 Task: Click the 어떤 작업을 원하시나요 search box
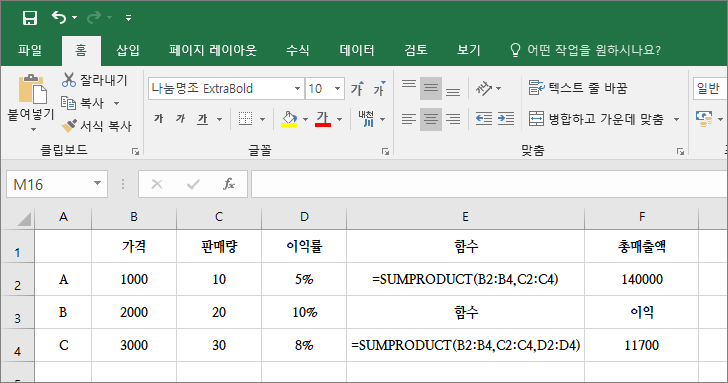(x=586, y=50)
